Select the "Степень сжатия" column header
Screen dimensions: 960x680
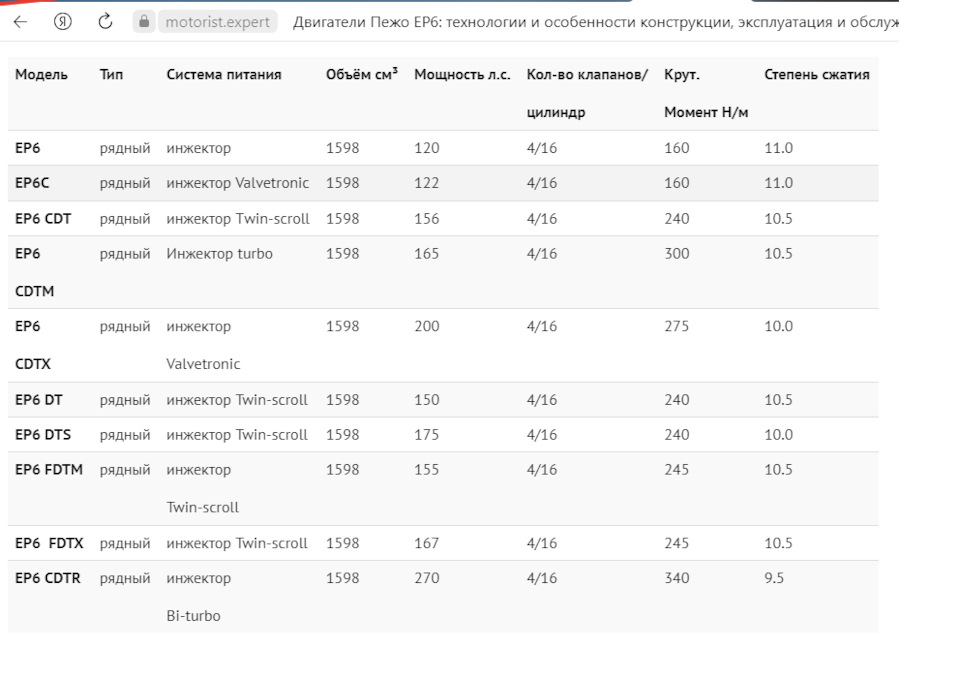tap(817, 75)
